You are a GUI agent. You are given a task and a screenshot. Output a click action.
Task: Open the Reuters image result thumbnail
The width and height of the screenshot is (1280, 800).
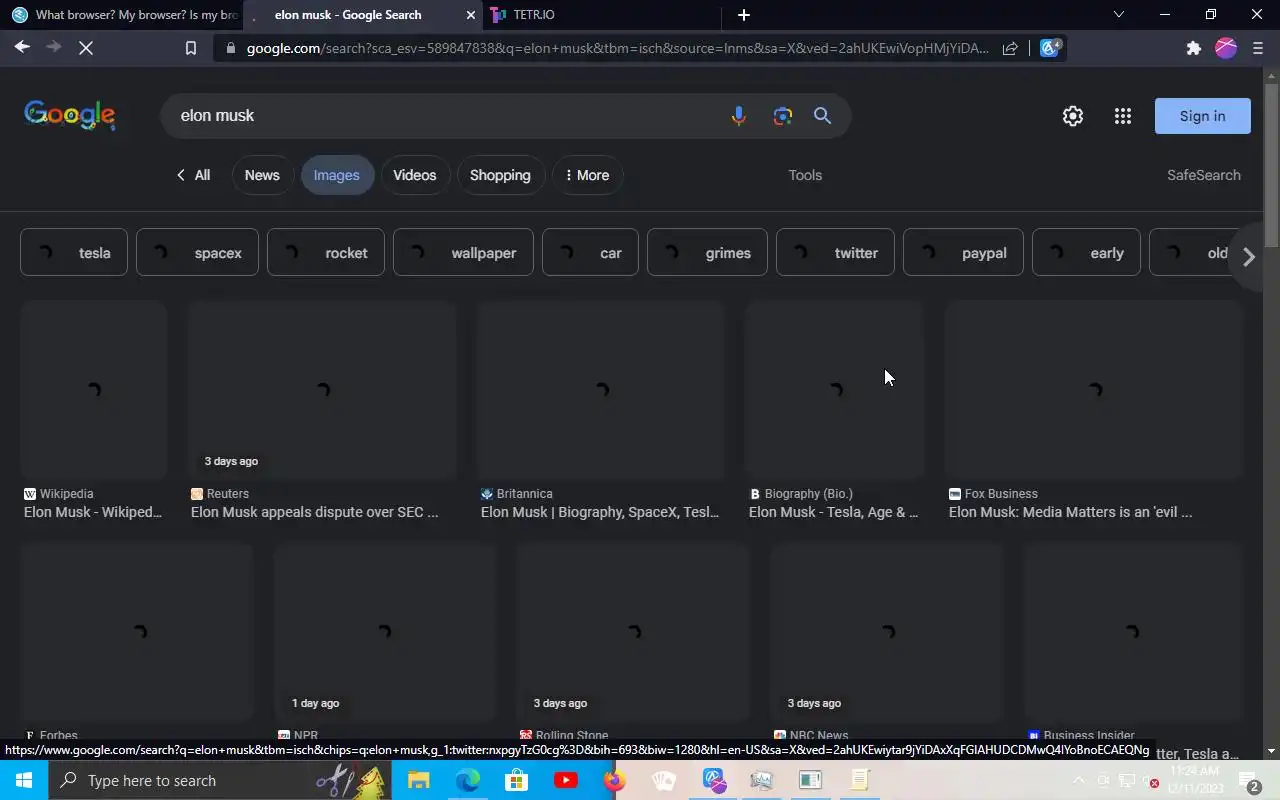coord(322,390)
